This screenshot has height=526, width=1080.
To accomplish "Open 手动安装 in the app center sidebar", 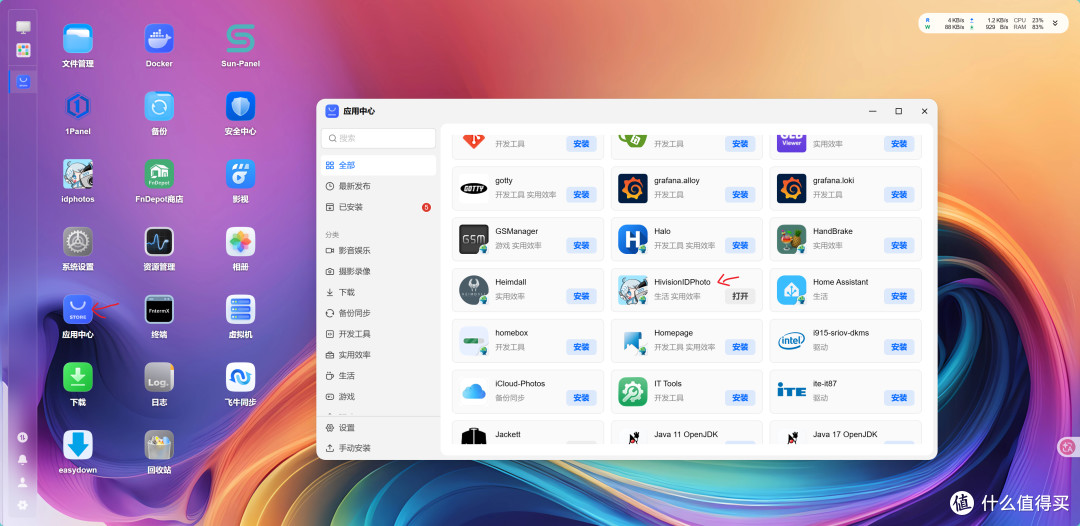I will click(x=378, y=448).
